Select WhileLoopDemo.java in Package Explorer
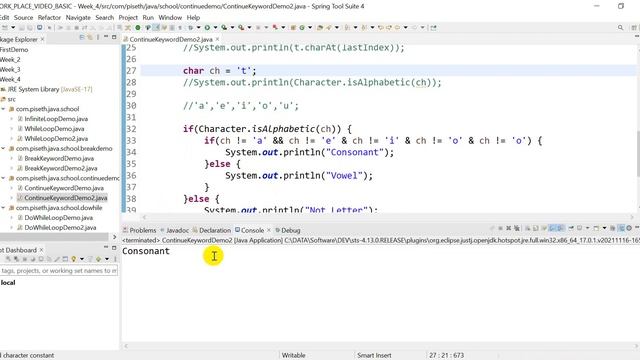This screenshot has height=360, width=640. [54, 129]
